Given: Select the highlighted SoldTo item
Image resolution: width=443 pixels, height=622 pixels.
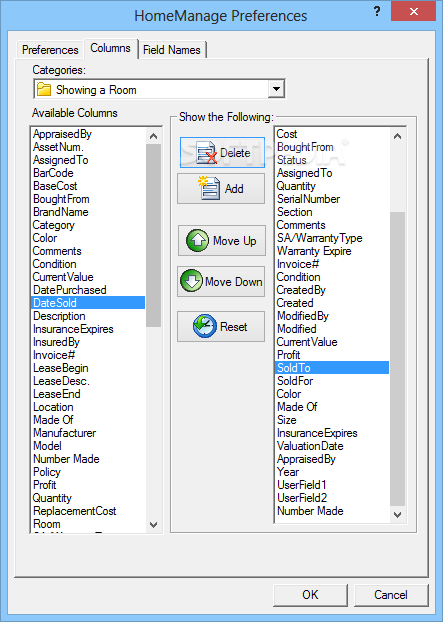Looking at the screenshot, I should (x=332, y=367).
